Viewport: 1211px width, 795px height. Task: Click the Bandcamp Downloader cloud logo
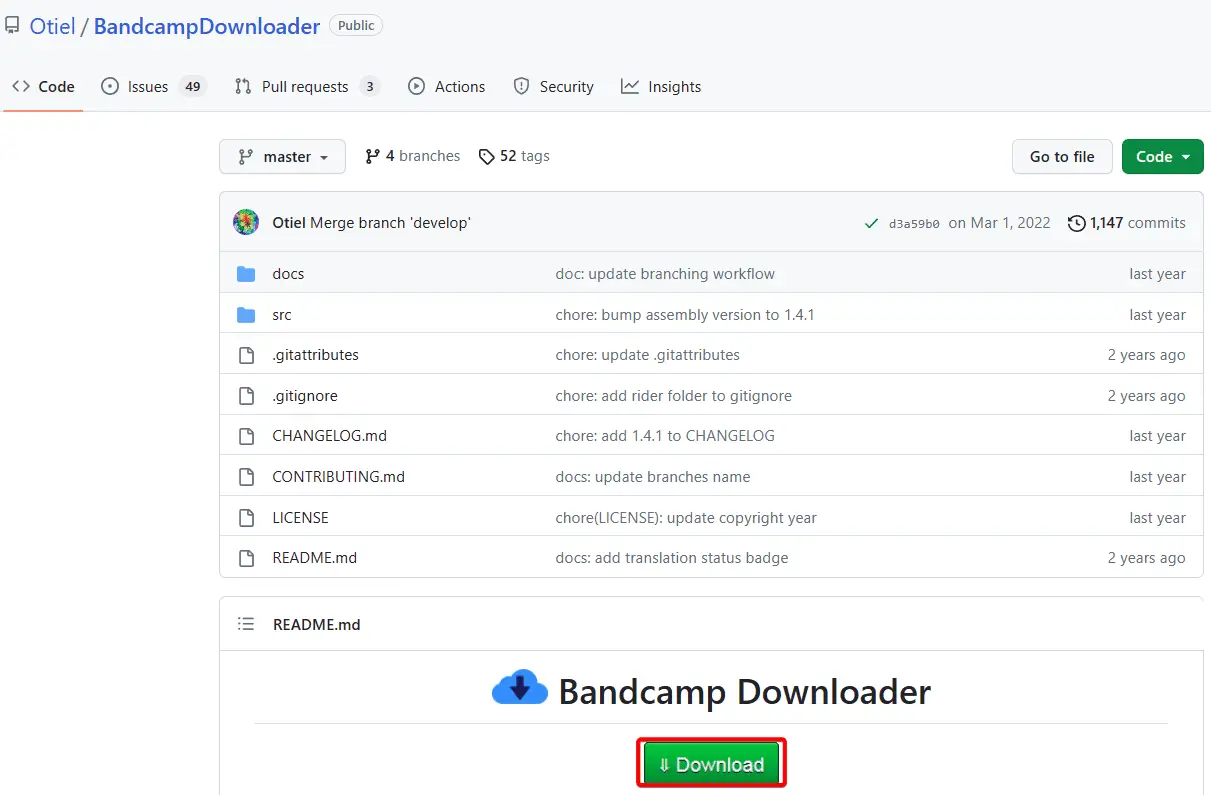click(520, 689)
